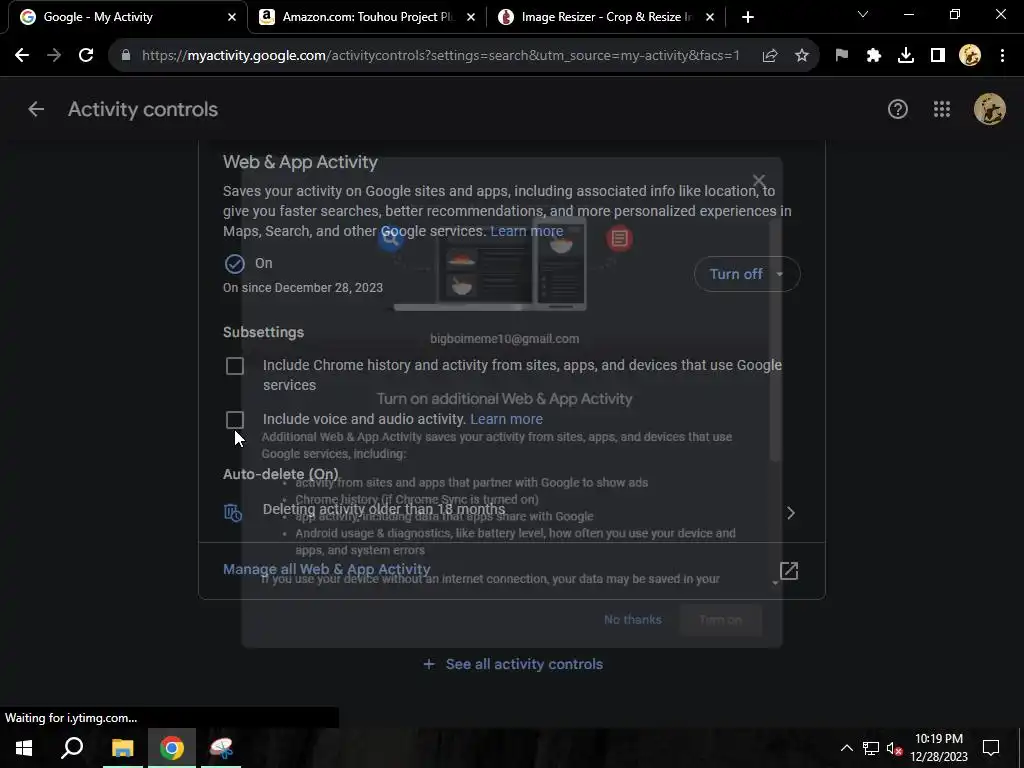Open the Google apps grid

(x=942, y=109)
